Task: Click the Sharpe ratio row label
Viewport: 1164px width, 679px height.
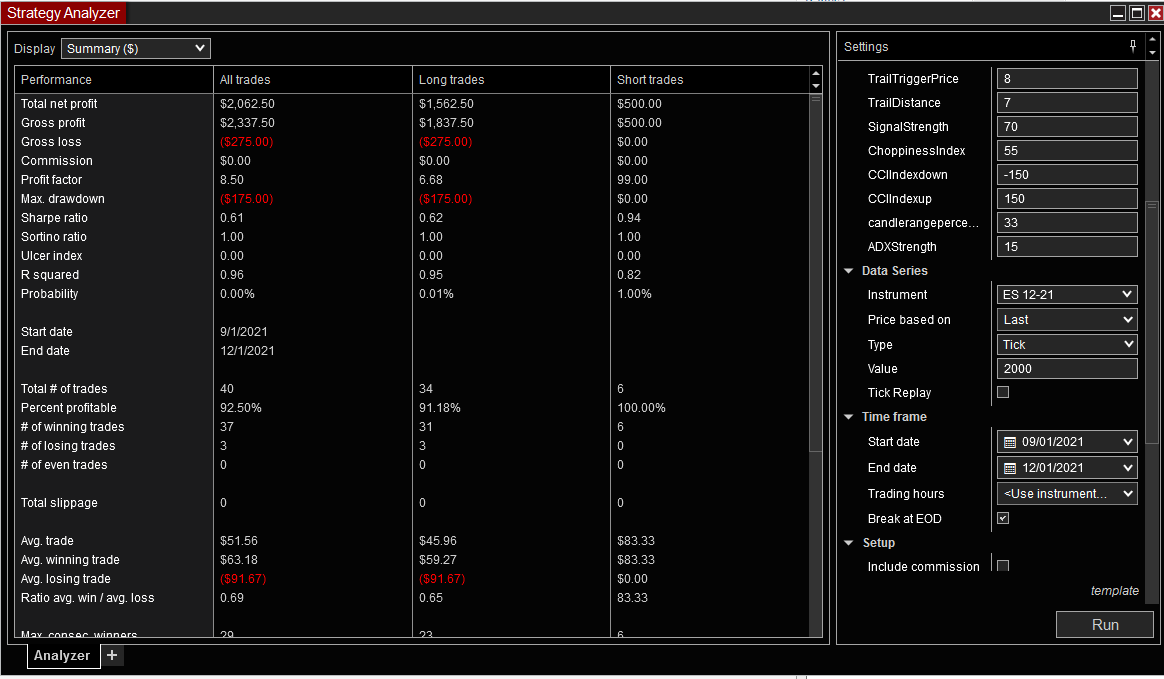Action: [x=54, y=217]
